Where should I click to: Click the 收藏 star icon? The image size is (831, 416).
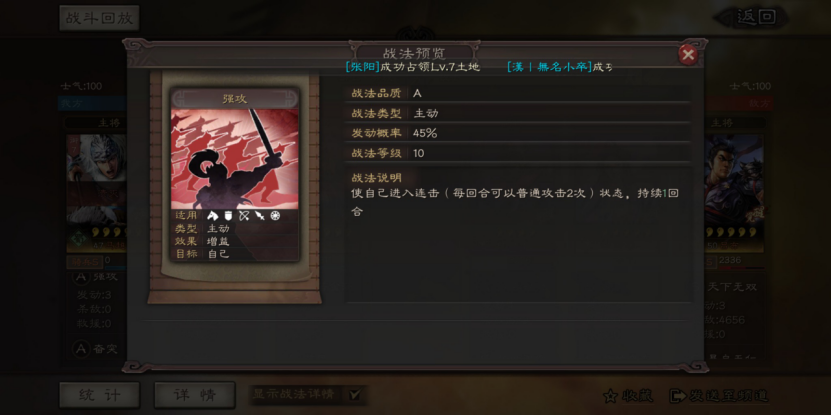pos(611,396)
